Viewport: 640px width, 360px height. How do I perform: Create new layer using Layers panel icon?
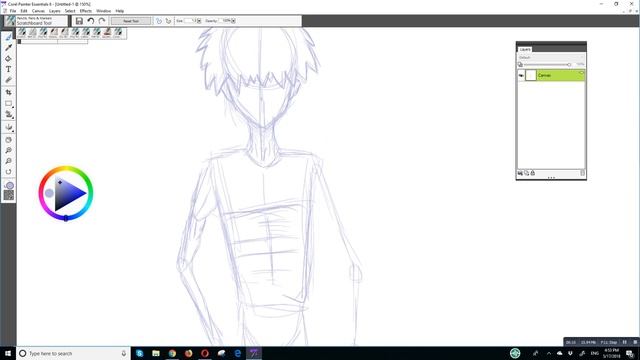(x=520, y=173)
